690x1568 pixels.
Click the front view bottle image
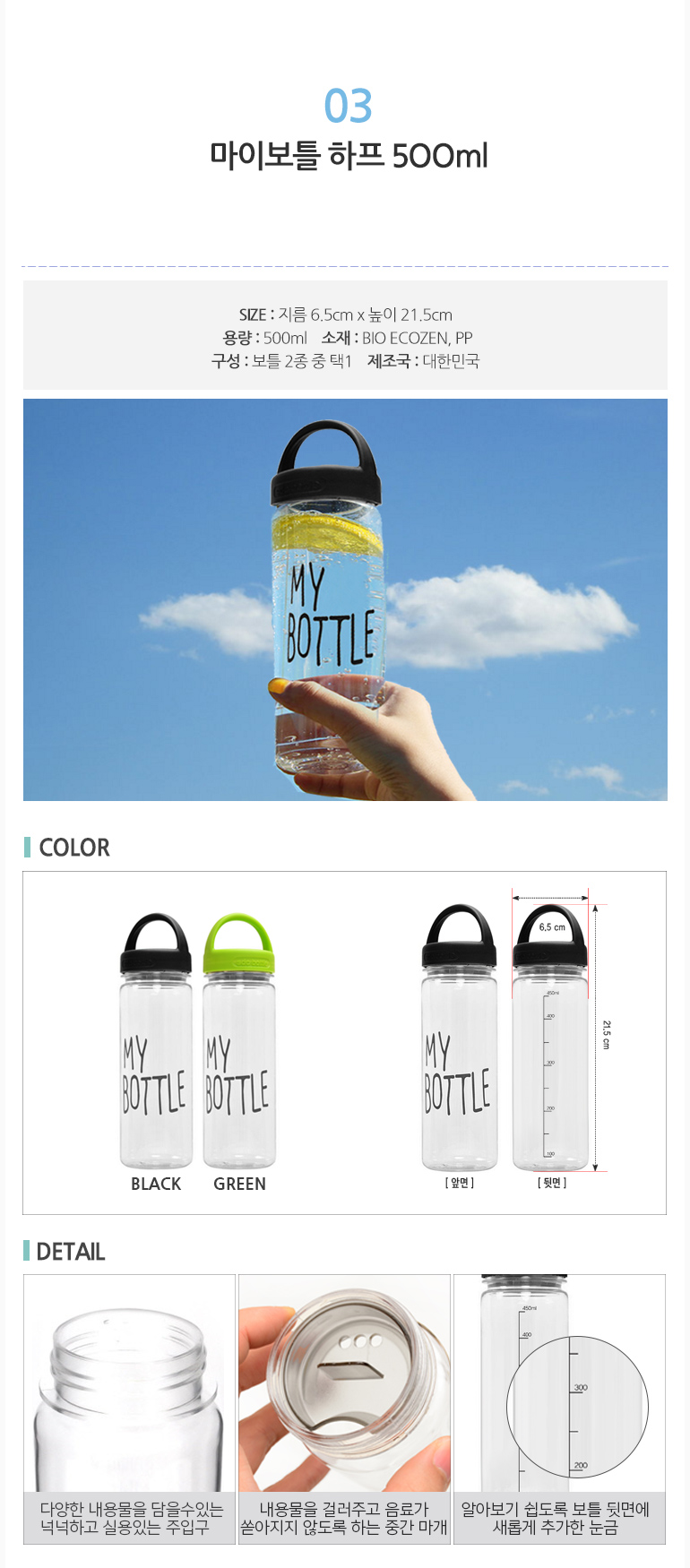(x=460, y=1038)
